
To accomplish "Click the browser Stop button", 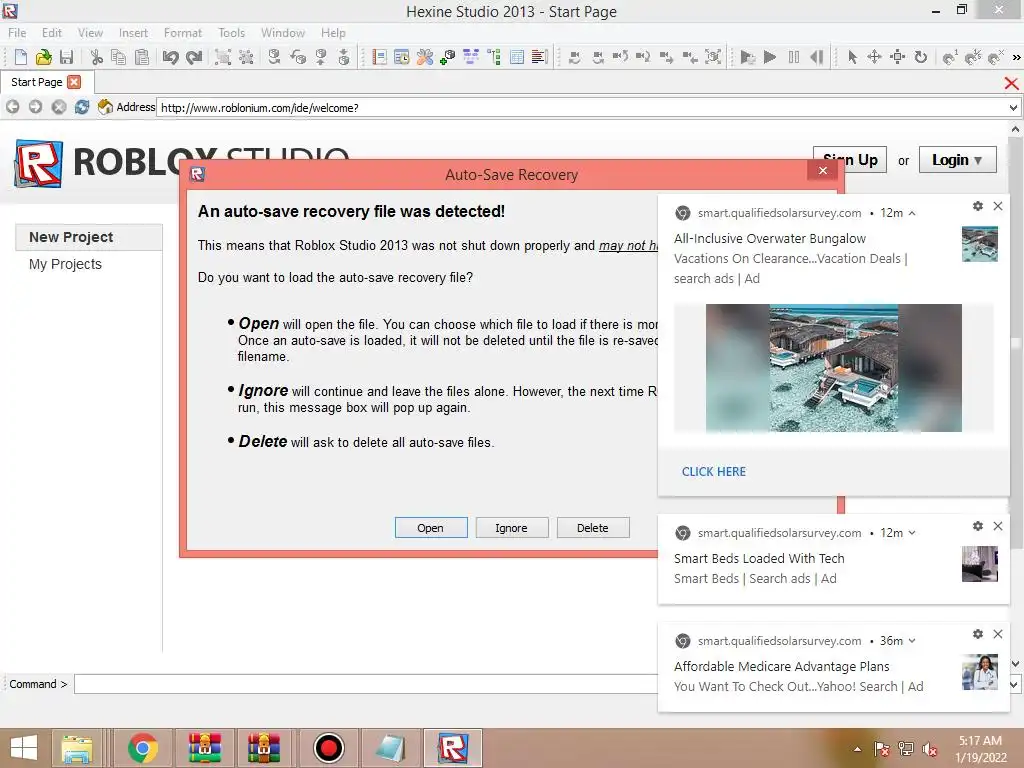I will [x=59, y=107].
